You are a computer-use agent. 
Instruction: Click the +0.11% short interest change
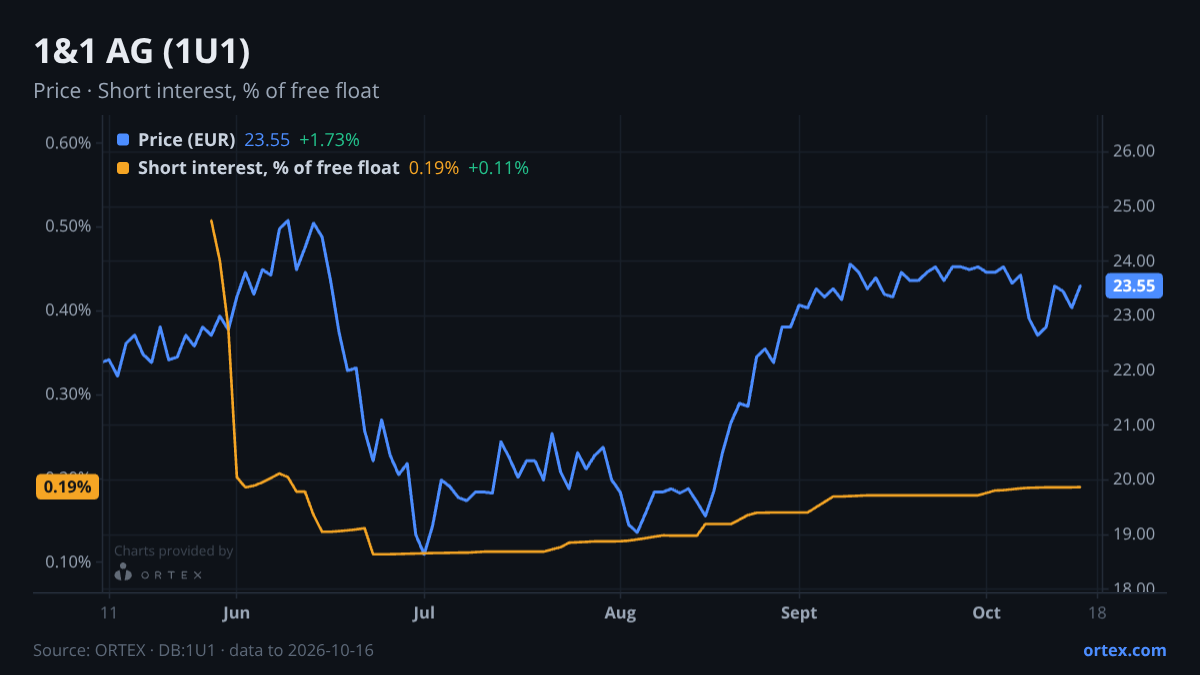coord(499,168)
